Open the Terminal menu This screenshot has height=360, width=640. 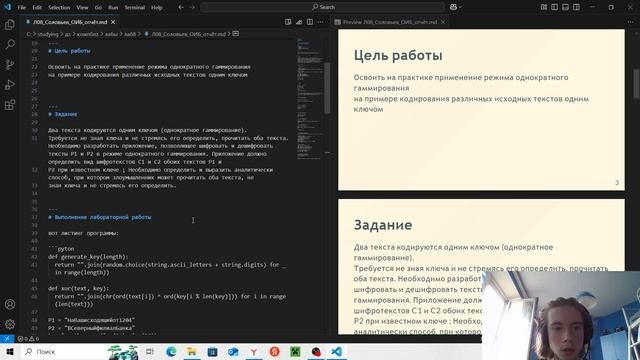[135, 7]
